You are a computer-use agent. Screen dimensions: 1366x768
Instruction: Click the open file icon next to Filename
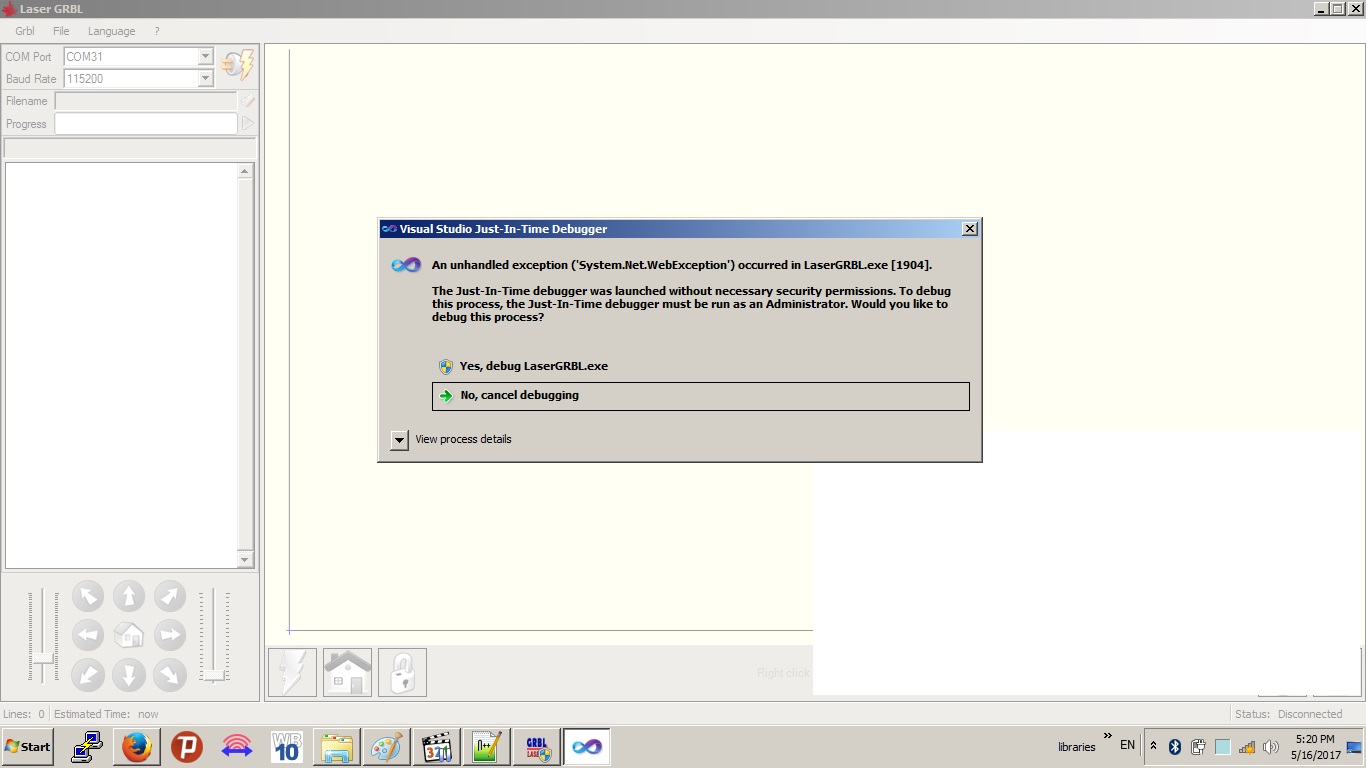click(x=247, y=101)
